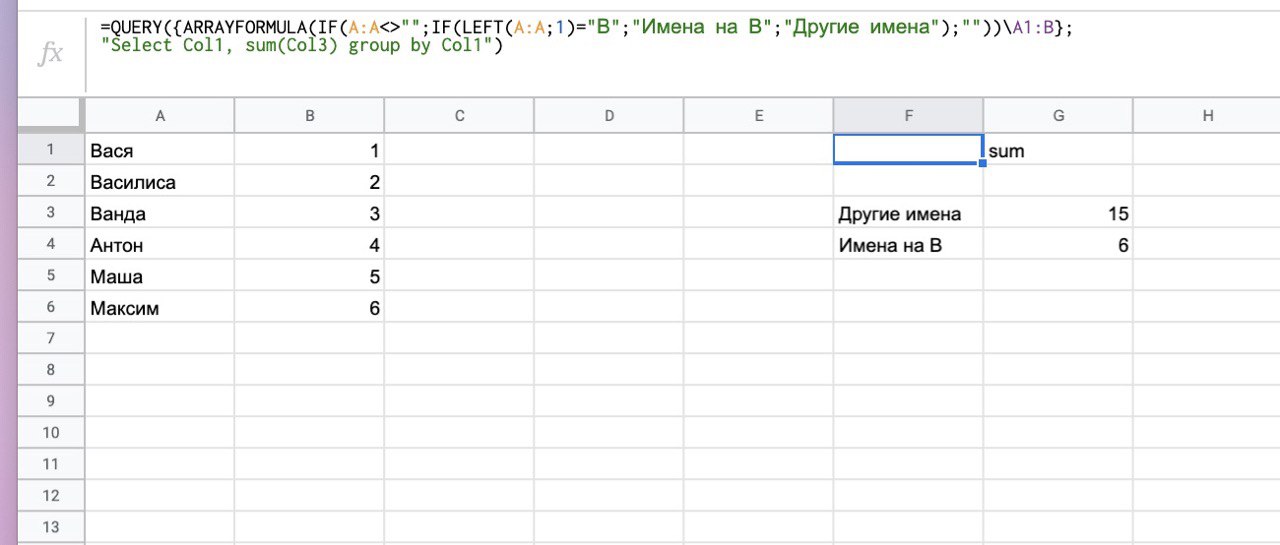Viewport: 1280px width, 545px height.
Task: Click the Другие имена cell
Action: pos(908,212)
